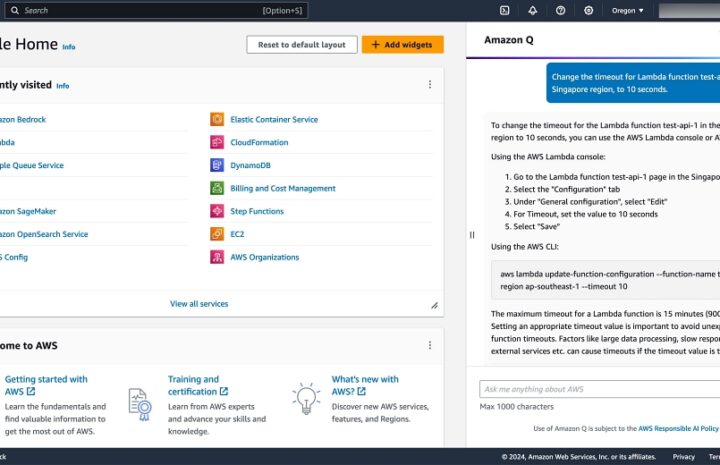The height and width of the screenshot is (465, 720).
Task: Open the Step Functions link
Action: (257, 211)
